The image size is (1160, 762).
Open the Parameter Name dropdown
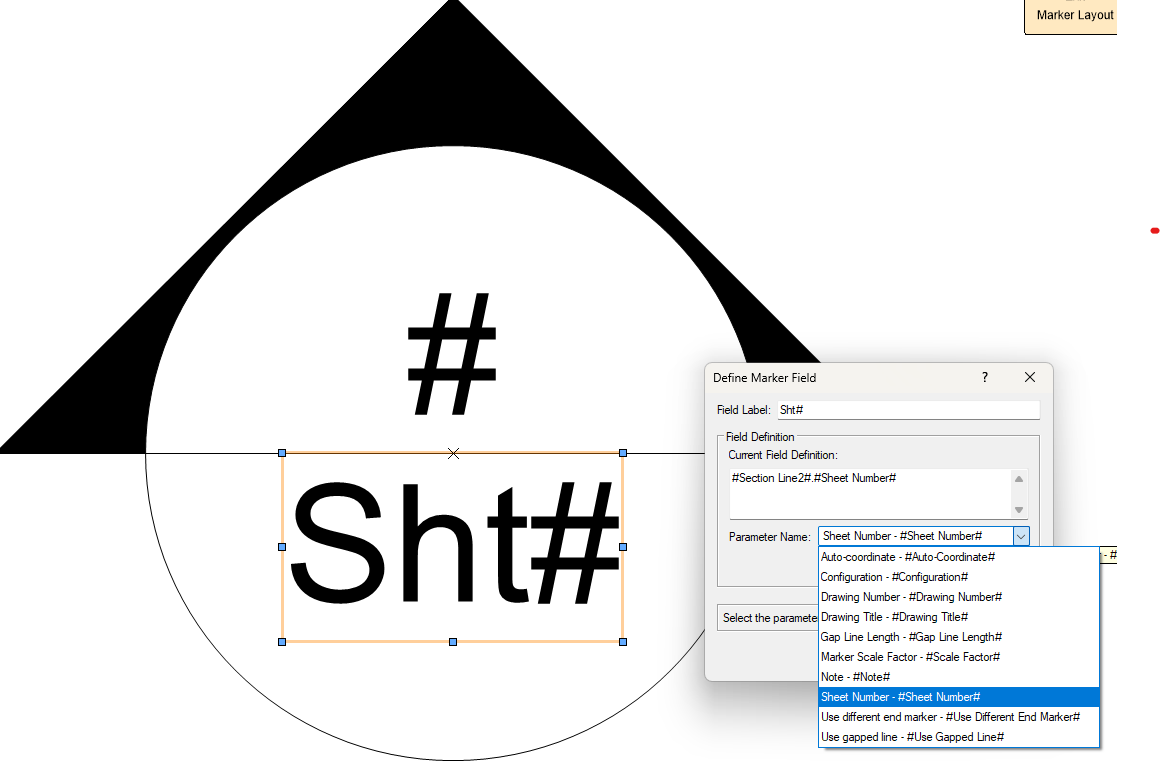[1021, 536]
